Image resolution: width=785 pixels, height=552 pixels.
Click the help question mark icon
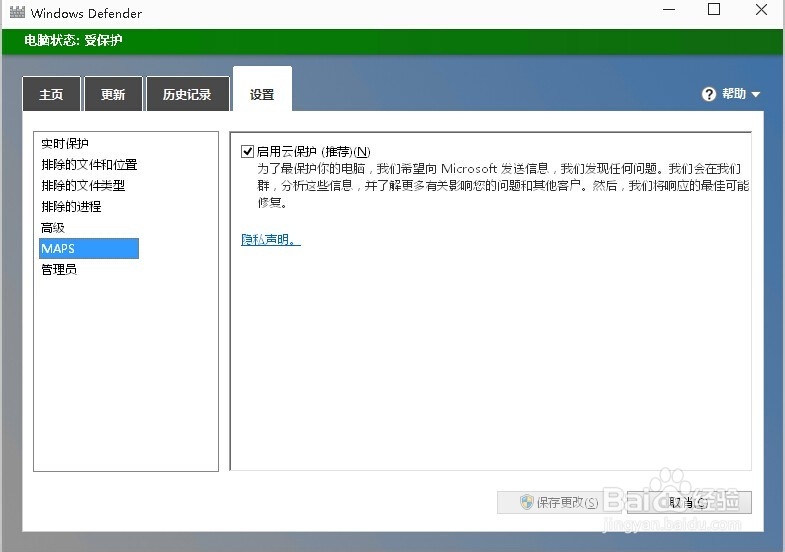pyautogui.click(x=709, y=94)
